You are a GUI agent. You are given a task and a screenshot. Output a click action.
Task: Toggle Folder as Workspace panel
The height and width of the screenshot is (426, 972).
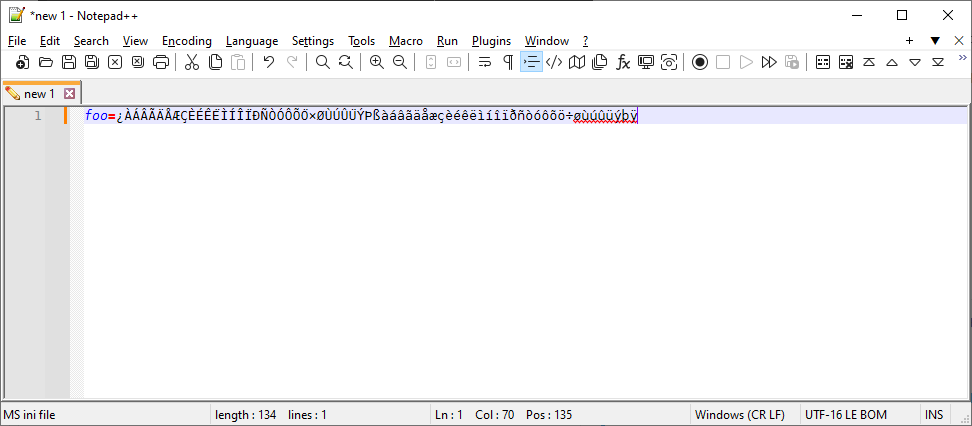tap(646, 62)
